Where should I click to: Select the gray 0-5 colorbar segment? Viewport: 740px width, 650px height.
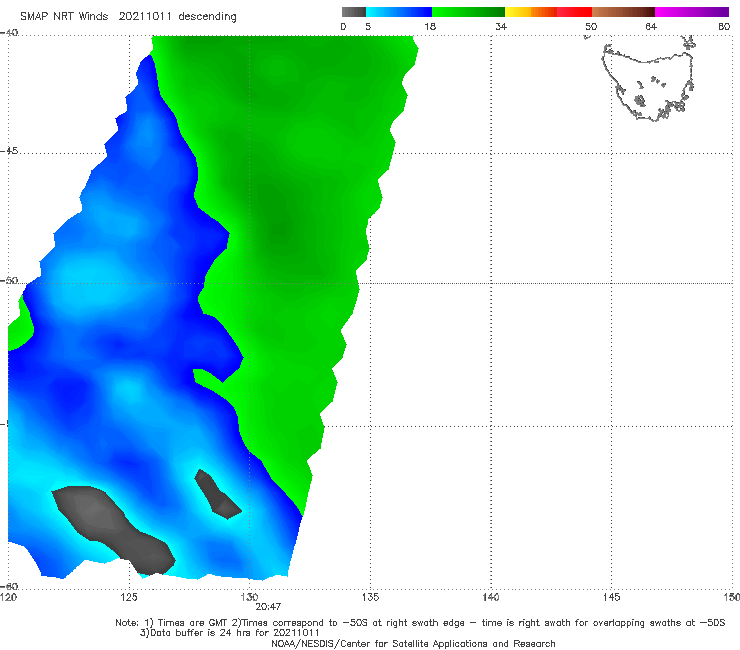354,12
